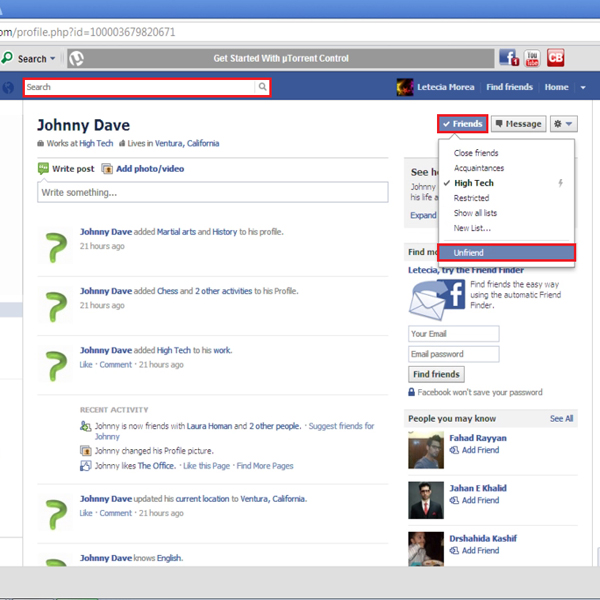Click the Facebook search magnifier button
Image resolution: width=600 pixels, height=600 pixels.
(x=262, y=87)
